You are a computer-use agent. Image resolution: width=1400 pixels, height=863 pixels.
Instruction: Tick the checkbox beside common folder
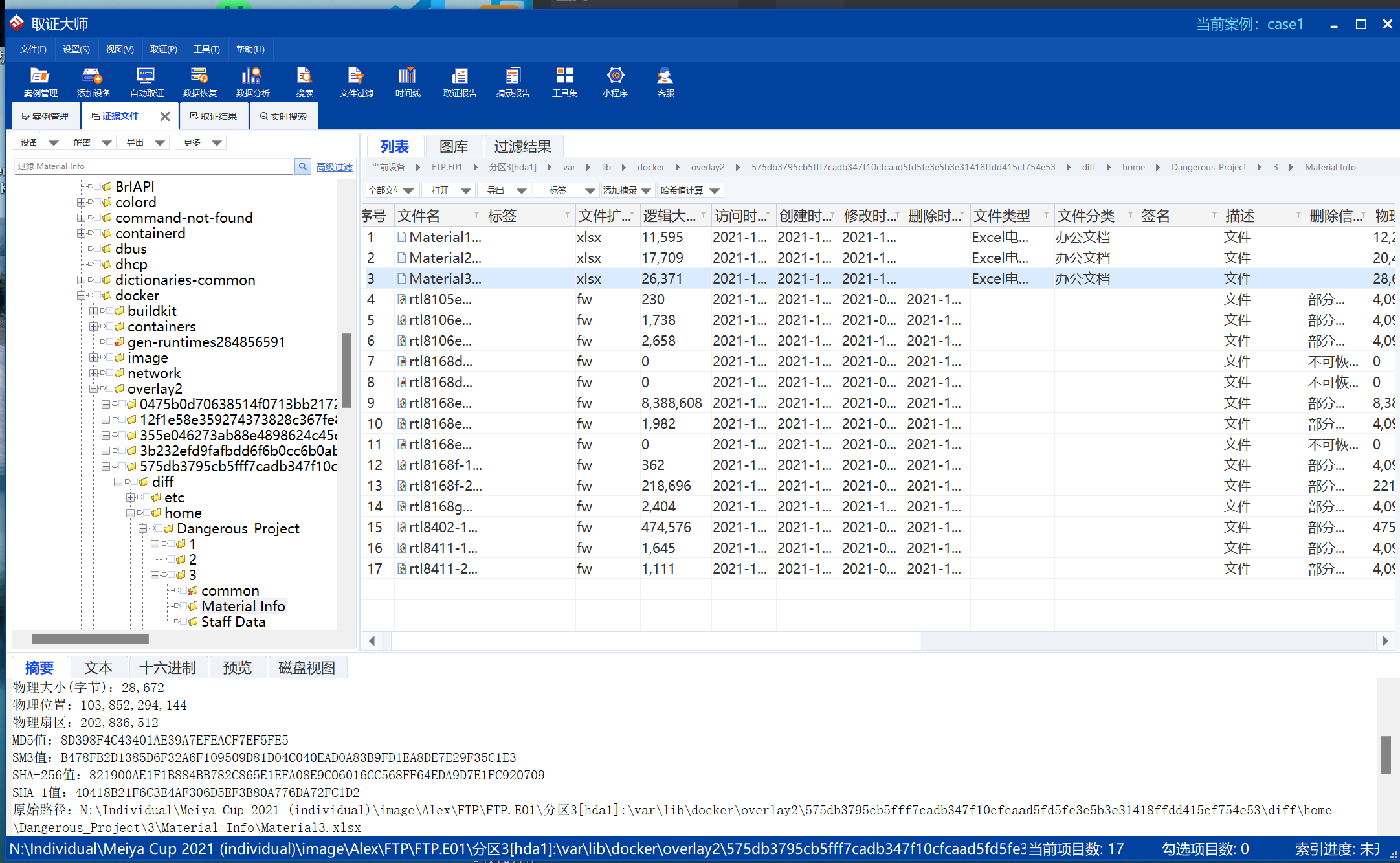pos(183,591)
